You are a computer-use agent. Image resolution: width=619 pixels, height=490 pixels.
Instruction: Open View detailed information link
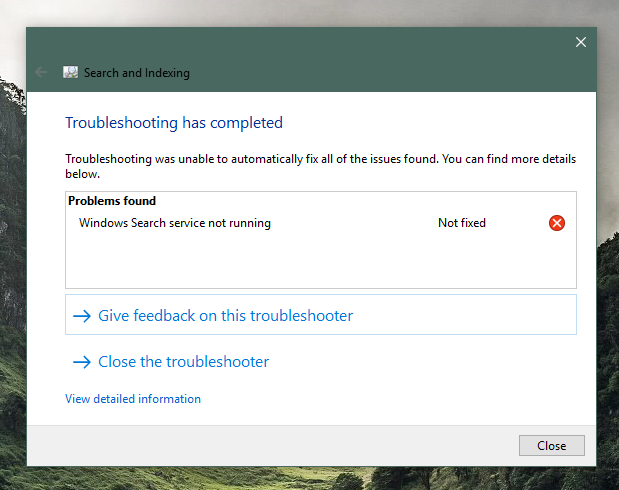[133, 399]
